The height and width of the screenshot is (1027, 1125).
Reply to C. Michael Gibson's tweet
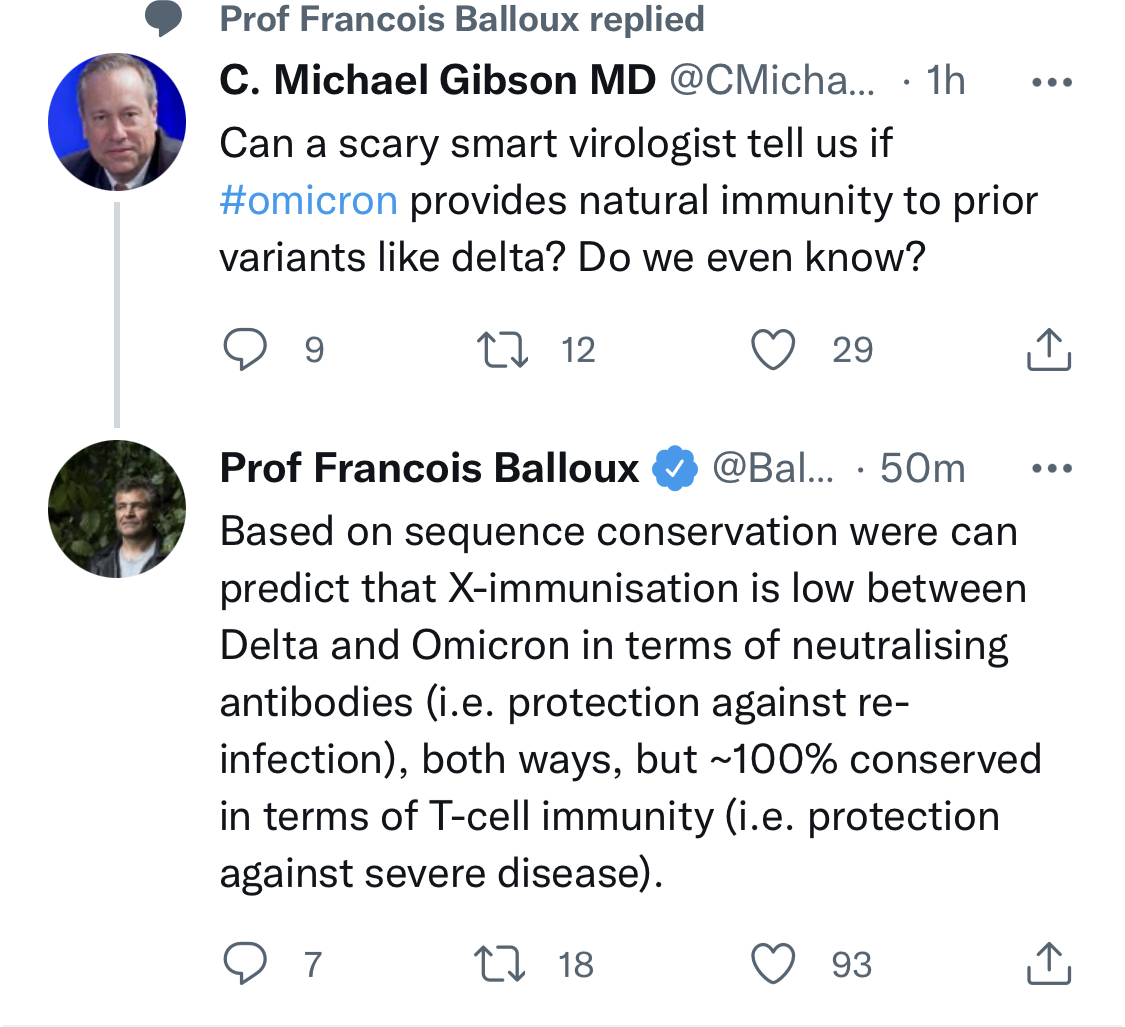click(243, 350)
